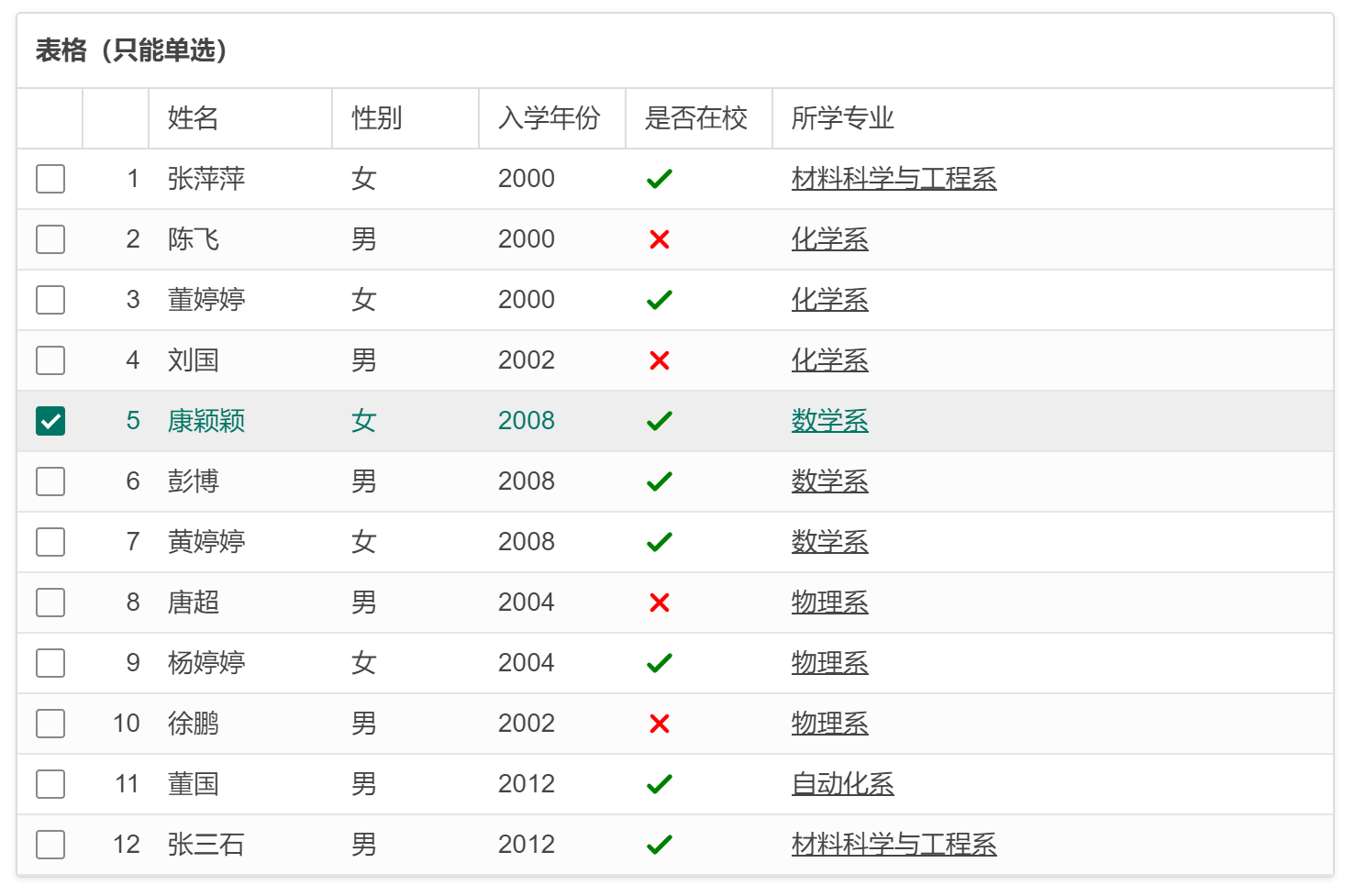Viewport: 1354px width, 896px height.
Task: Open 材料科学与工程系 link for 张三石
Action: point(894,845)
